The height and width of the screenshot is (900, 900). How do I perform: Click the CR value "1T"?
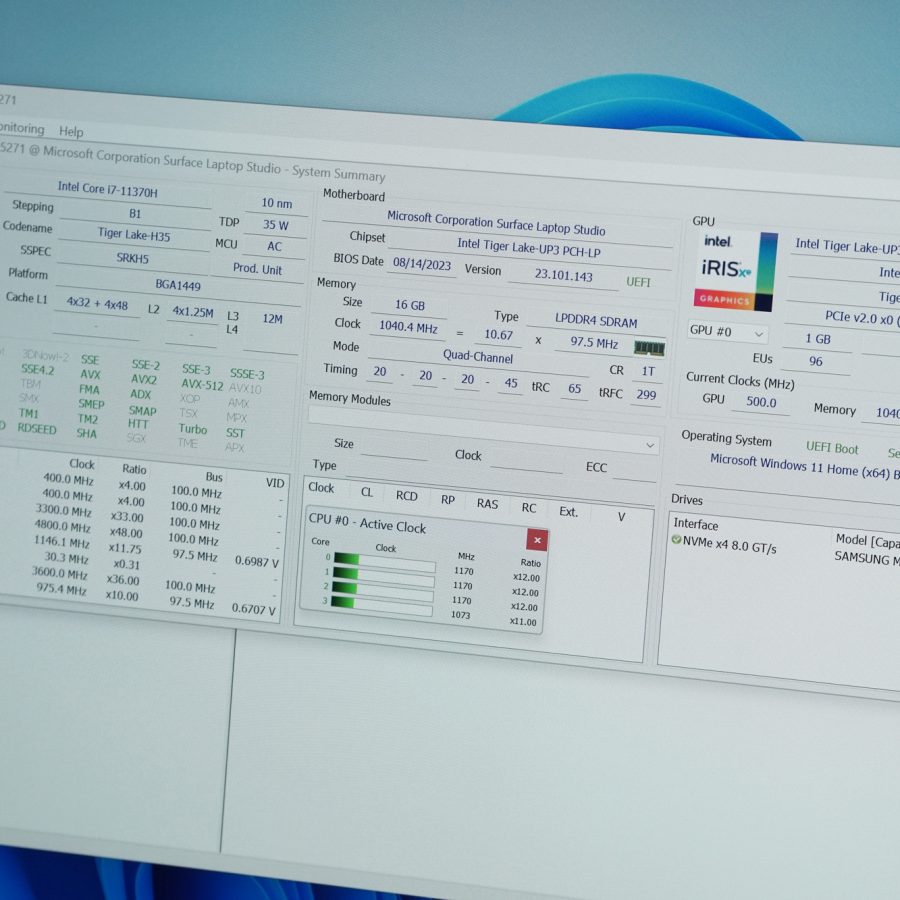click(648, 371)
